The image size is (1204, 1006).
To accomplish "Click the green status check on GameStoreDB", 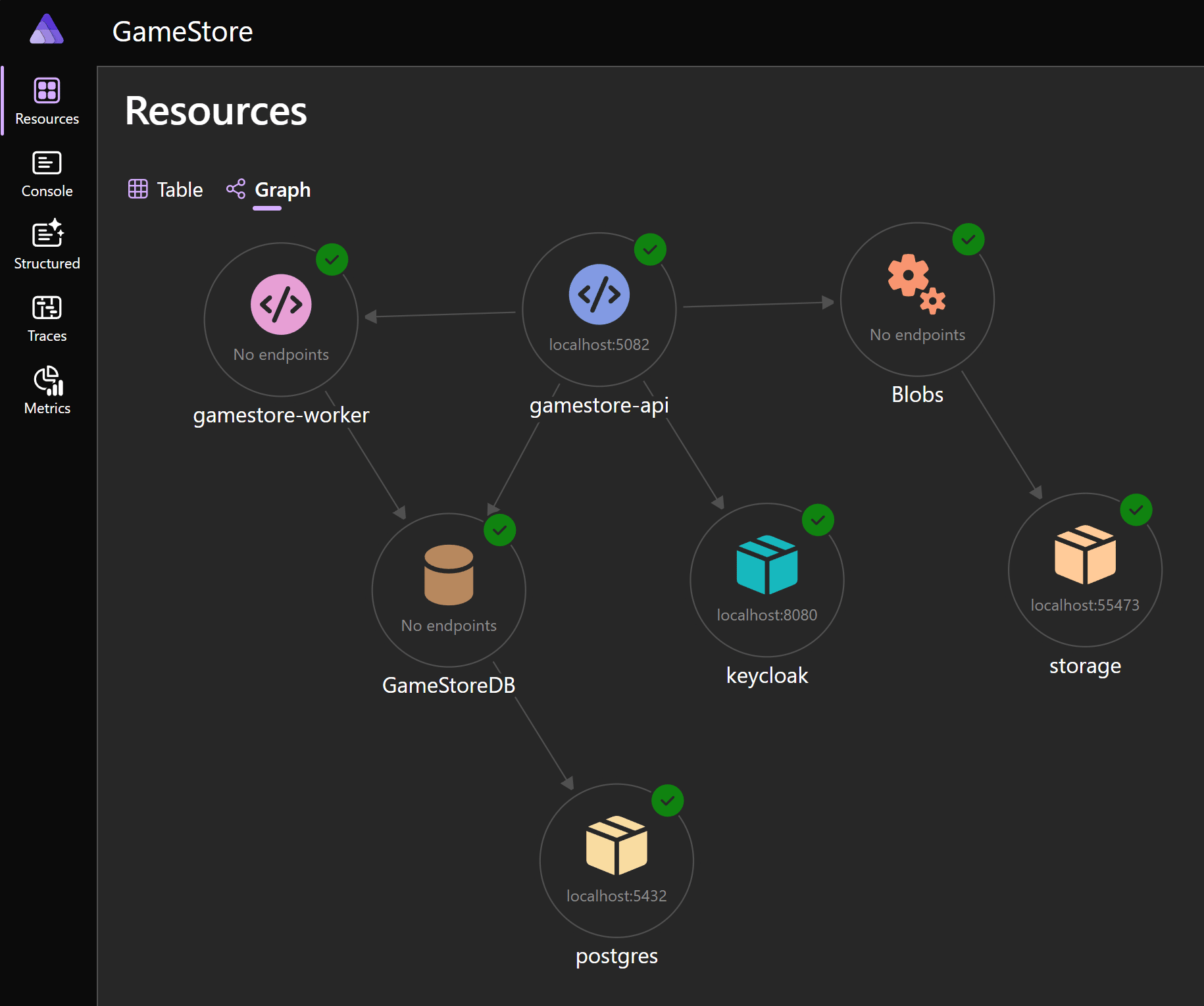I will coord(500,530).
